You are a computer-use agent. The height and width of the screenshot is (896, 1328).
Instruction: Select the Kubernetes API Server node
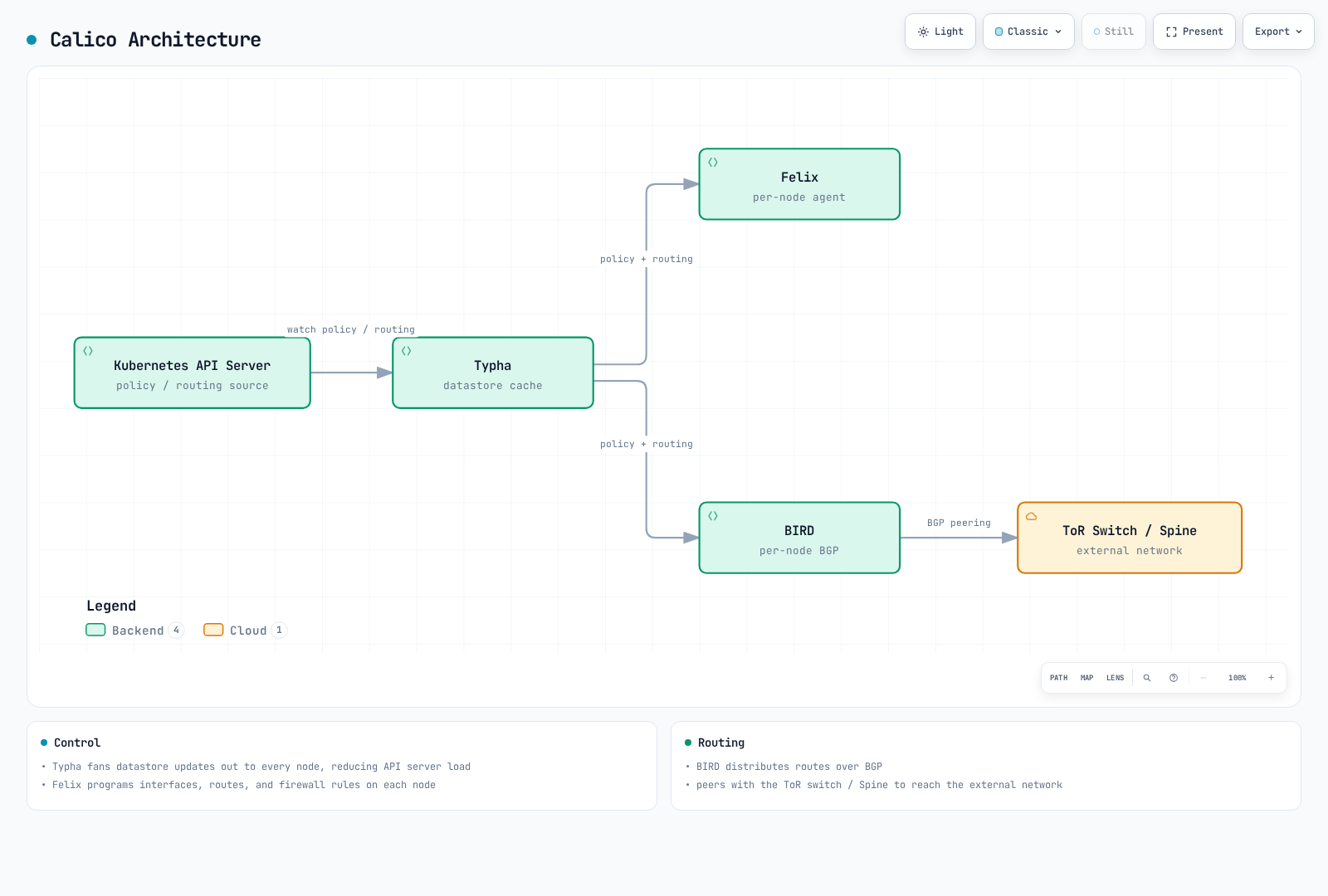coord(193,373)
